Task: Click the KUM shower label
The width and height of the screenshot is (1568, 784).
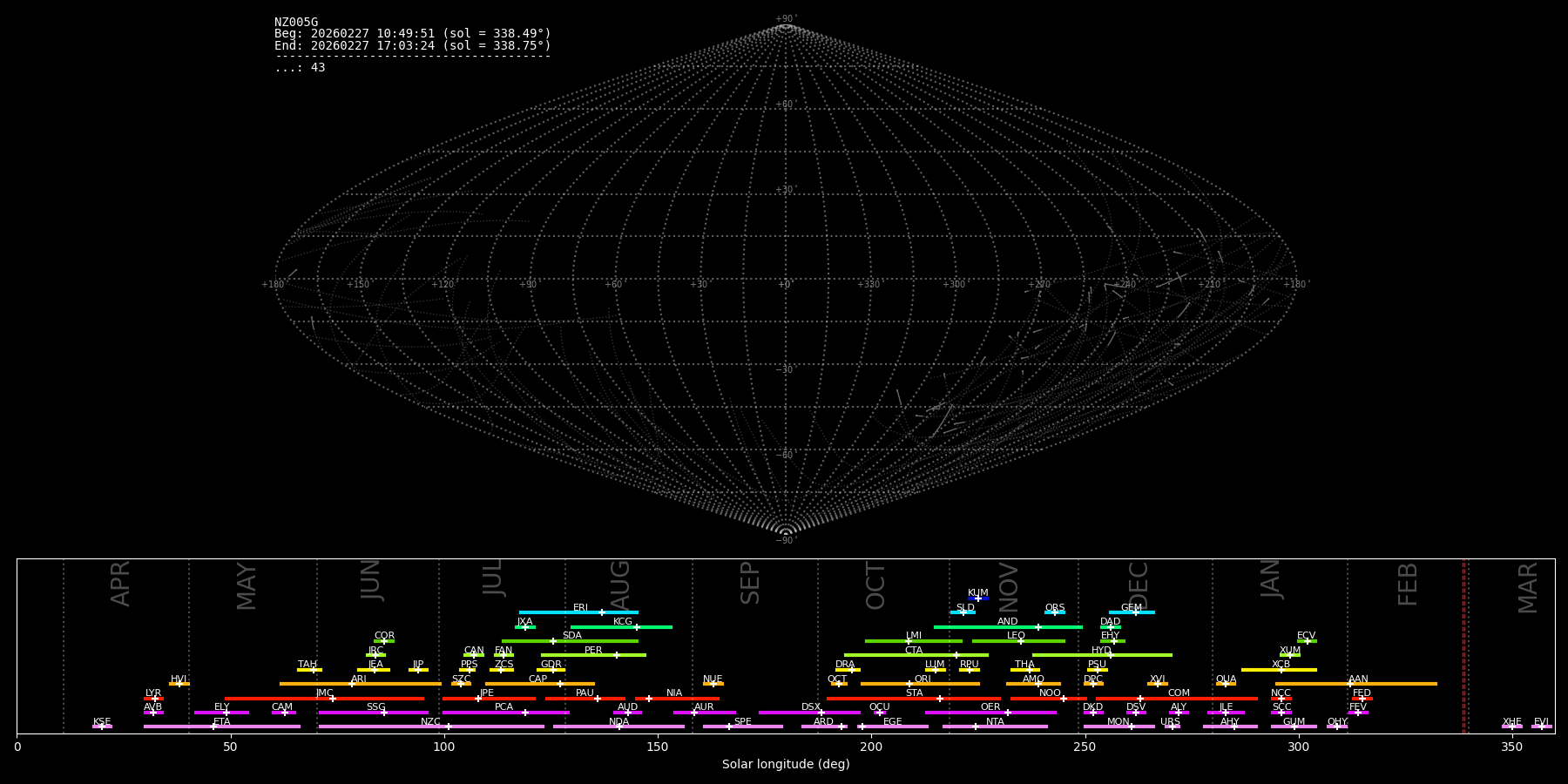Action: [978, 593]
